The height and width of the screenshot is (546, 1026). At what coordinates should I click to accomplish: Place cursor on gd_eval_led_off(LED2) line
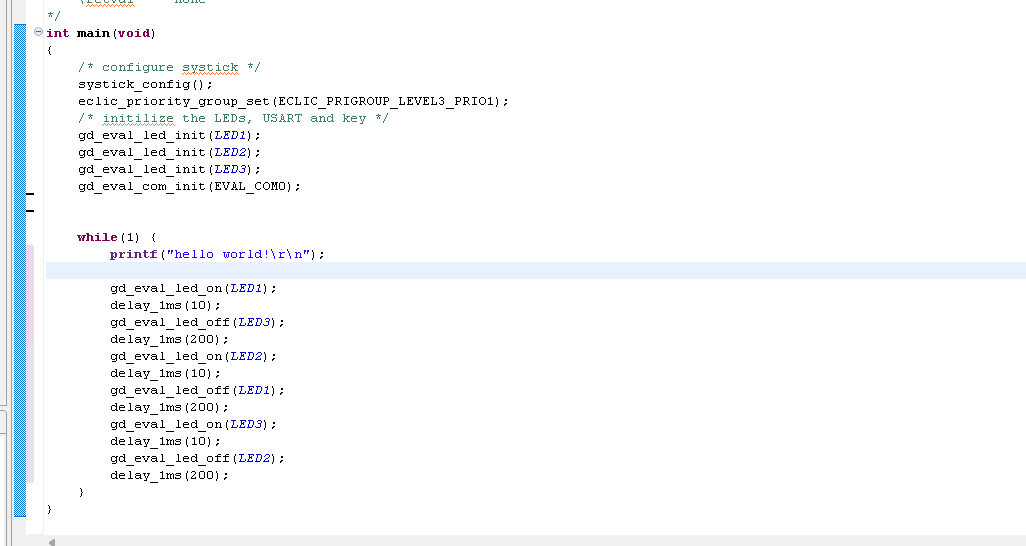point(197,458)
